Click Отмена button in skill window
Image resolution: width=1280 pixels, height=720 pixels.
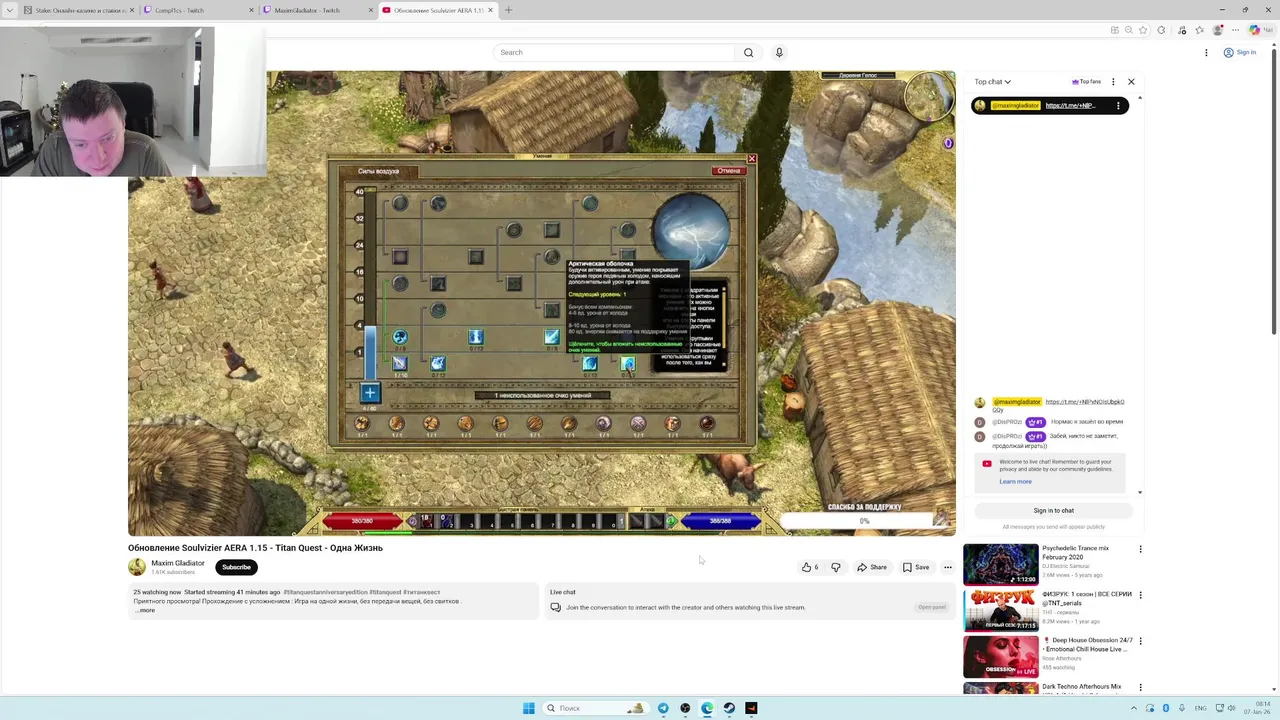(728, 171)
